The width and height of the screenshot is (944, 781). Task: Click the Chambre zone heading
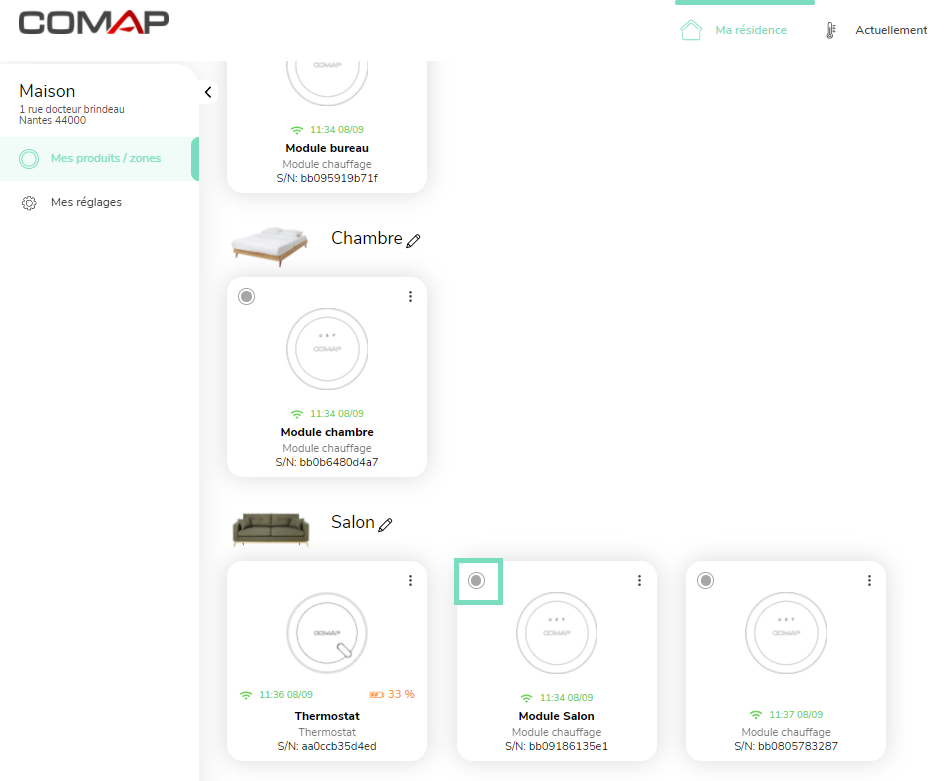(367, 238)
